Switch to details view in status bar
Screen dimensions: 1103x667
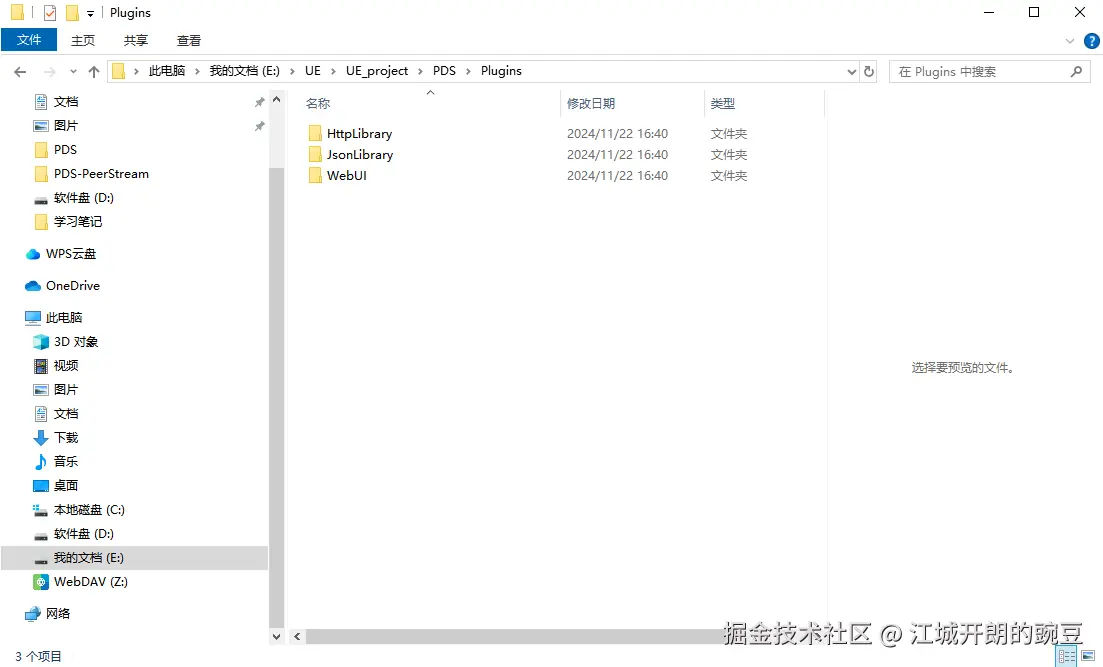pyautogui.click(x=1066, y=655)
